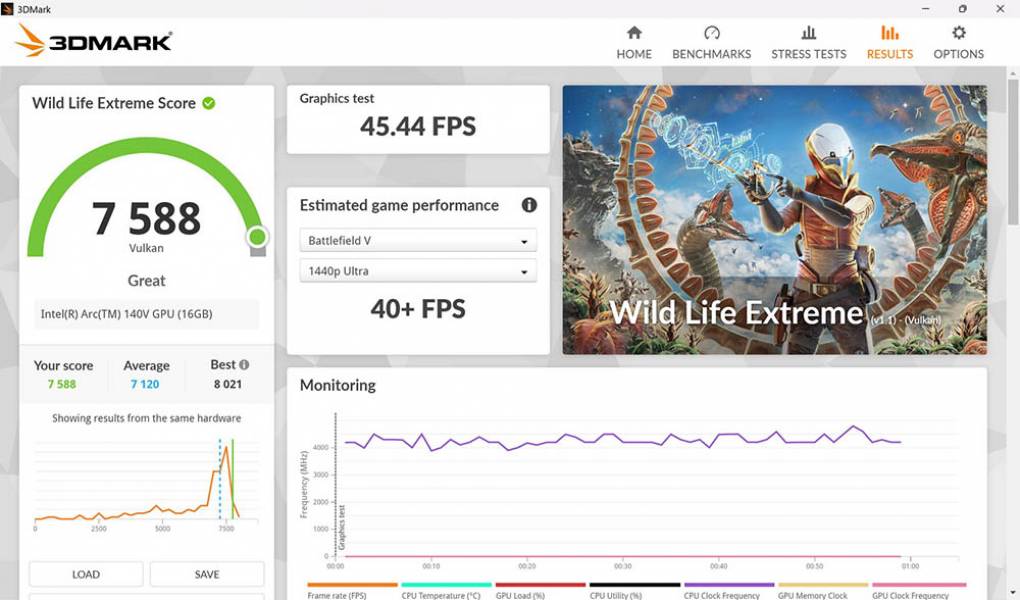
Task: Go to the Home tab icon
Action: click(634, 33)
